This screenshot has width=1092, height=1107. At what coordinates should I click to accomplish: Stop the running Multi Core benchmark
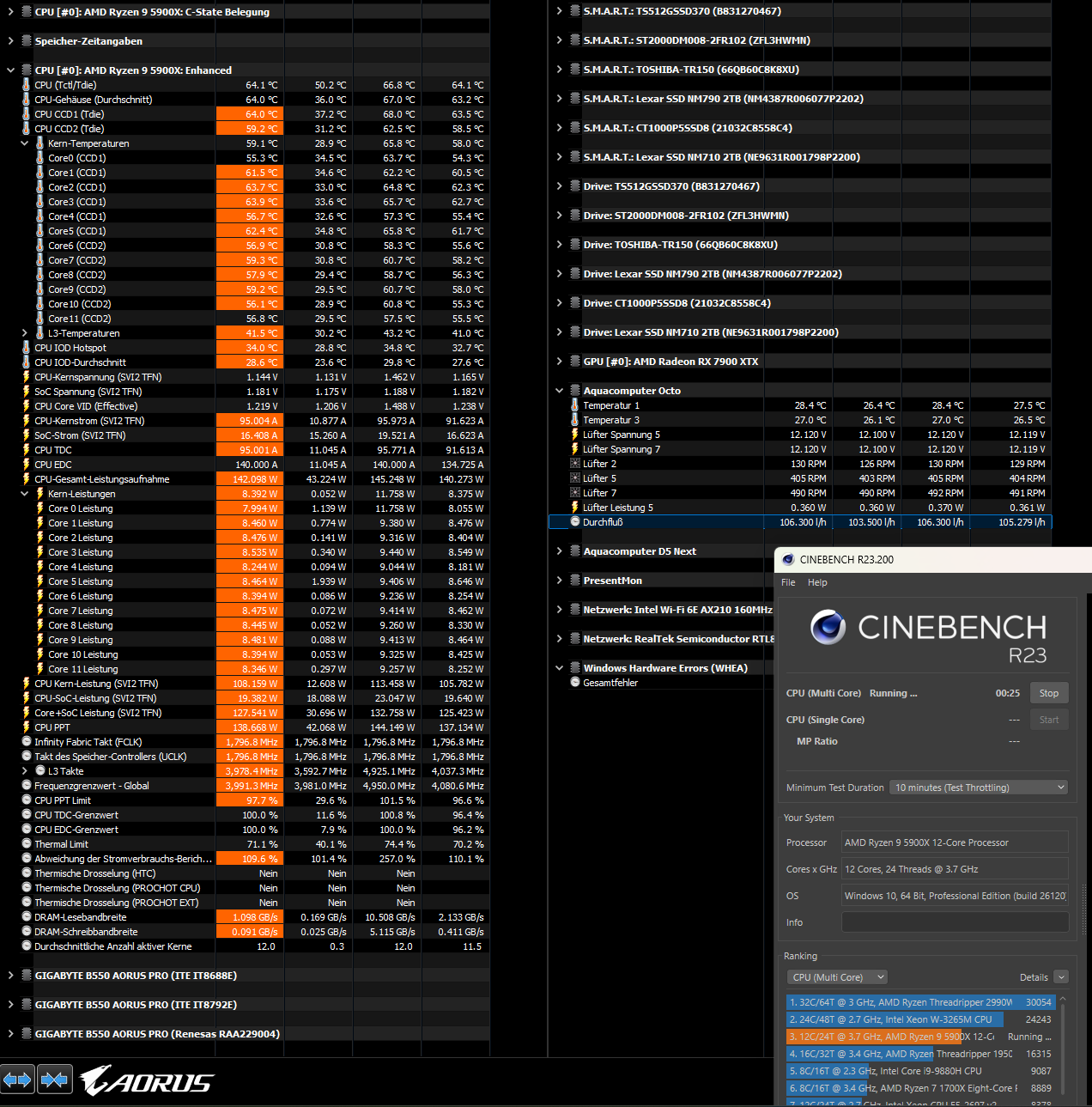1048,692
